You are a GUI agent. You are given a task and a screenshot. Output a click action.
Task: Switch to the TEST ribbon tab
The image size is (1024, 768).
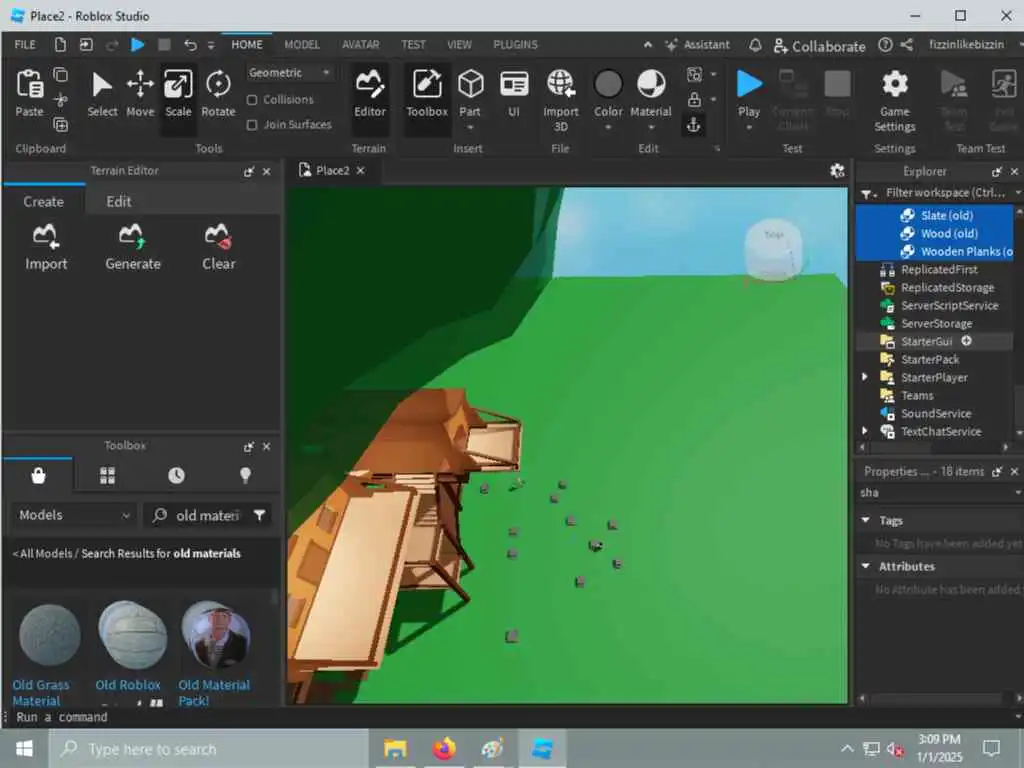pos(413,44)
